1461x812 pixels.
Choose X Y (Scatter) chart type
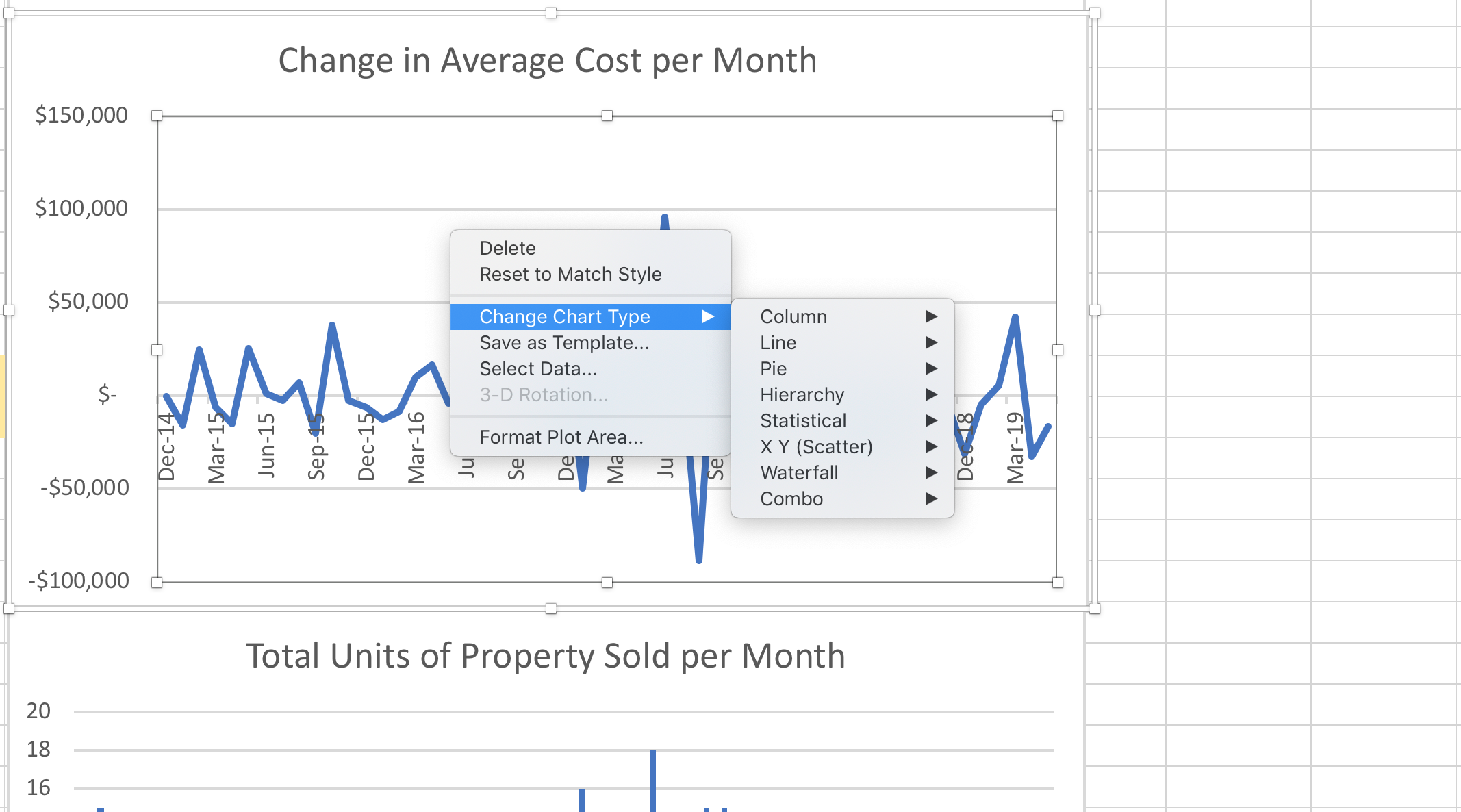pos(816,446)
